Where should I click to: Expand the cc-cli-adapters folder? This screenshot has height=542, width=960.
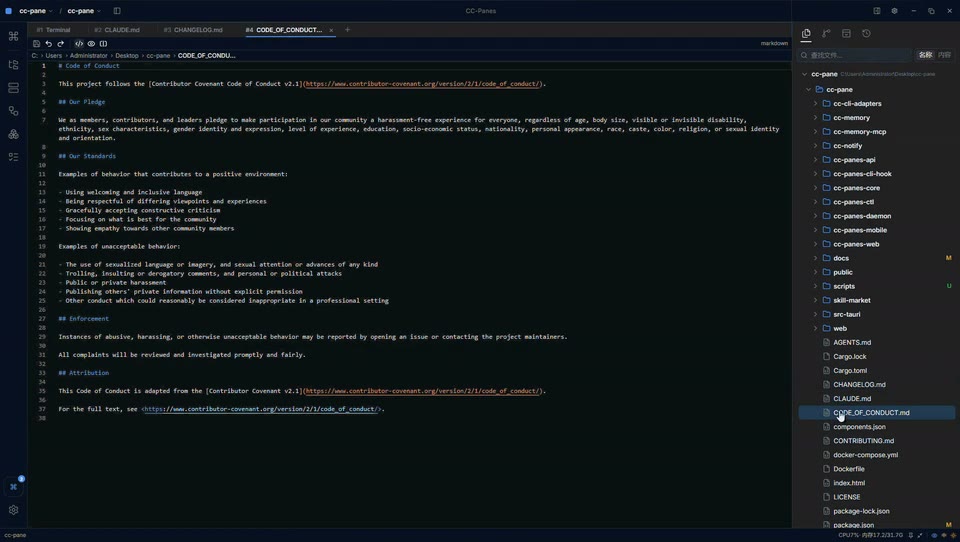tap(815, 104)
